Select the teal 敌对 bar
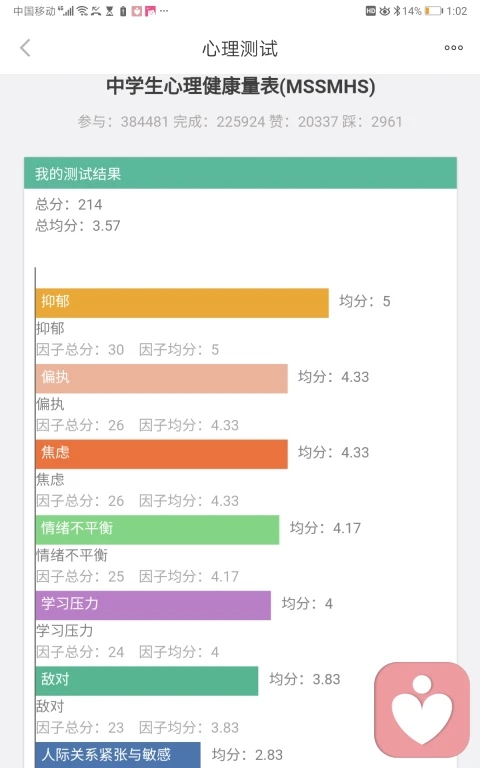Image resolution: width=480 pixels, height=768 pixels. 147,681
